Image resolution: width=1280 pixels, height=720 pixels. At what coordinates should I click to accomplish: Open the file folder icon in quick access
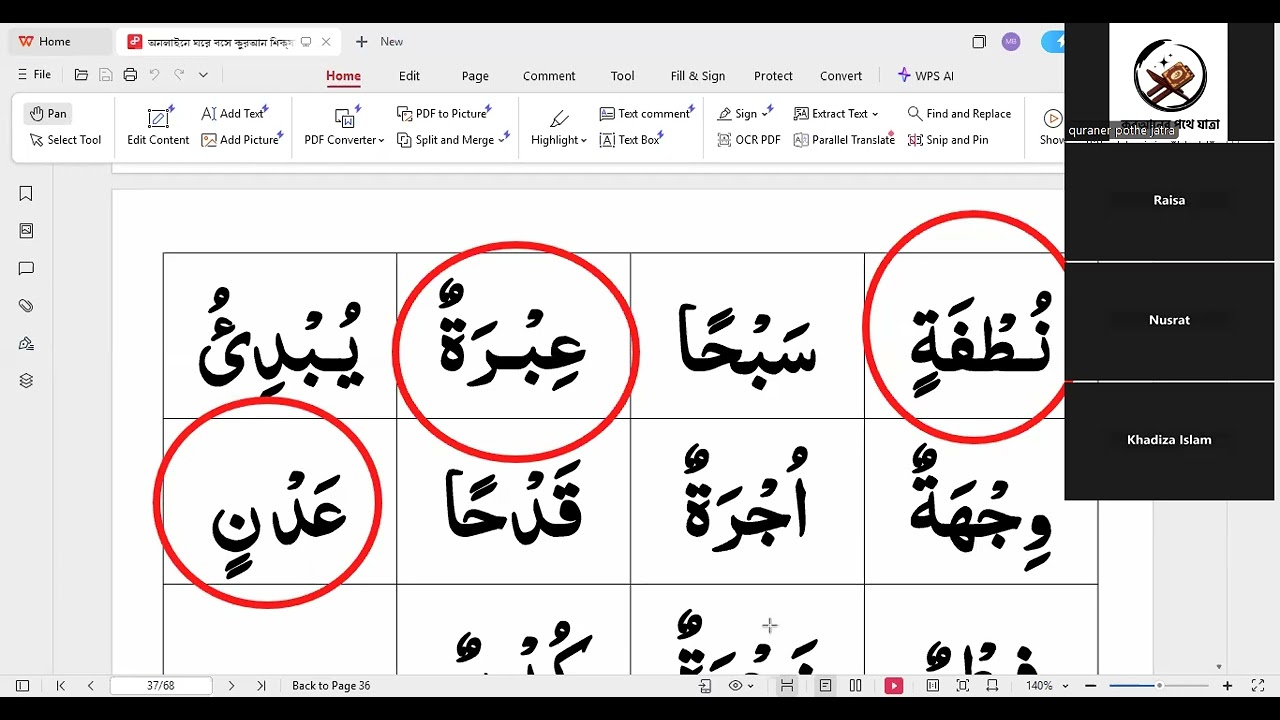(x=81, y=75)
